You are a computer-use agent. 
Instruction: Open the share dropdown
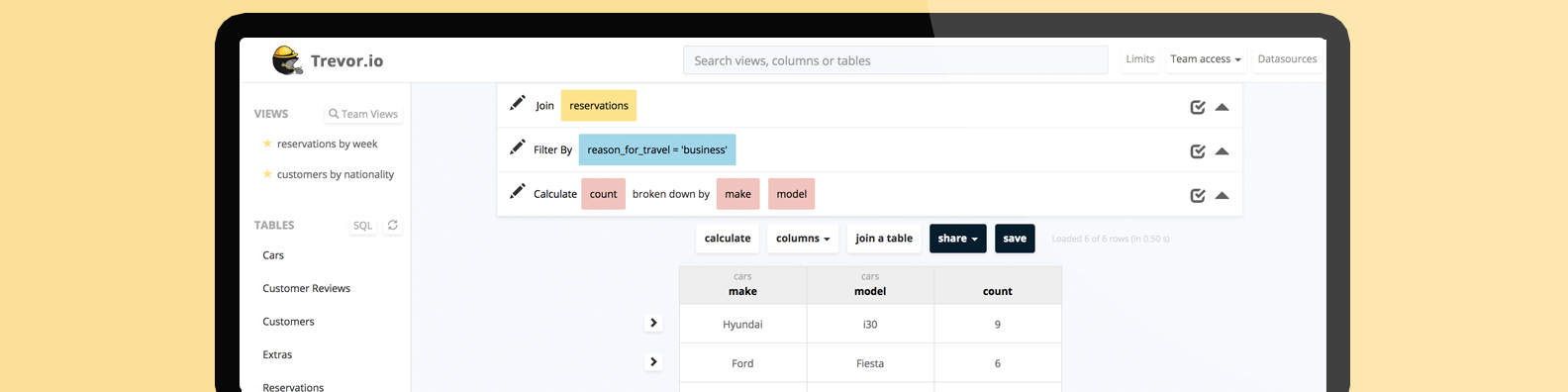pos(958,239)
